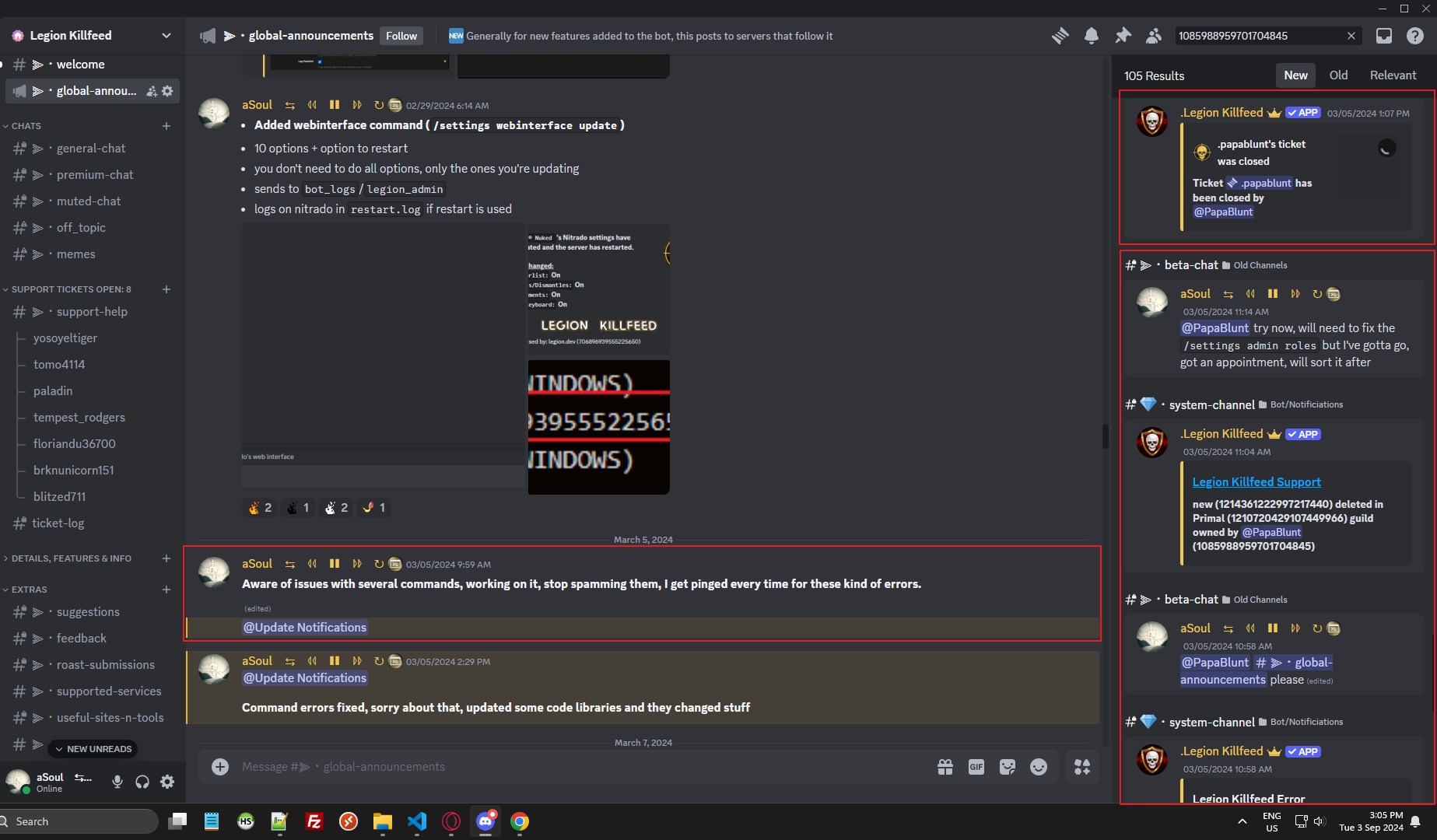
Task: Edit global-announcements channel settings
Action: (x=167, y=91)
